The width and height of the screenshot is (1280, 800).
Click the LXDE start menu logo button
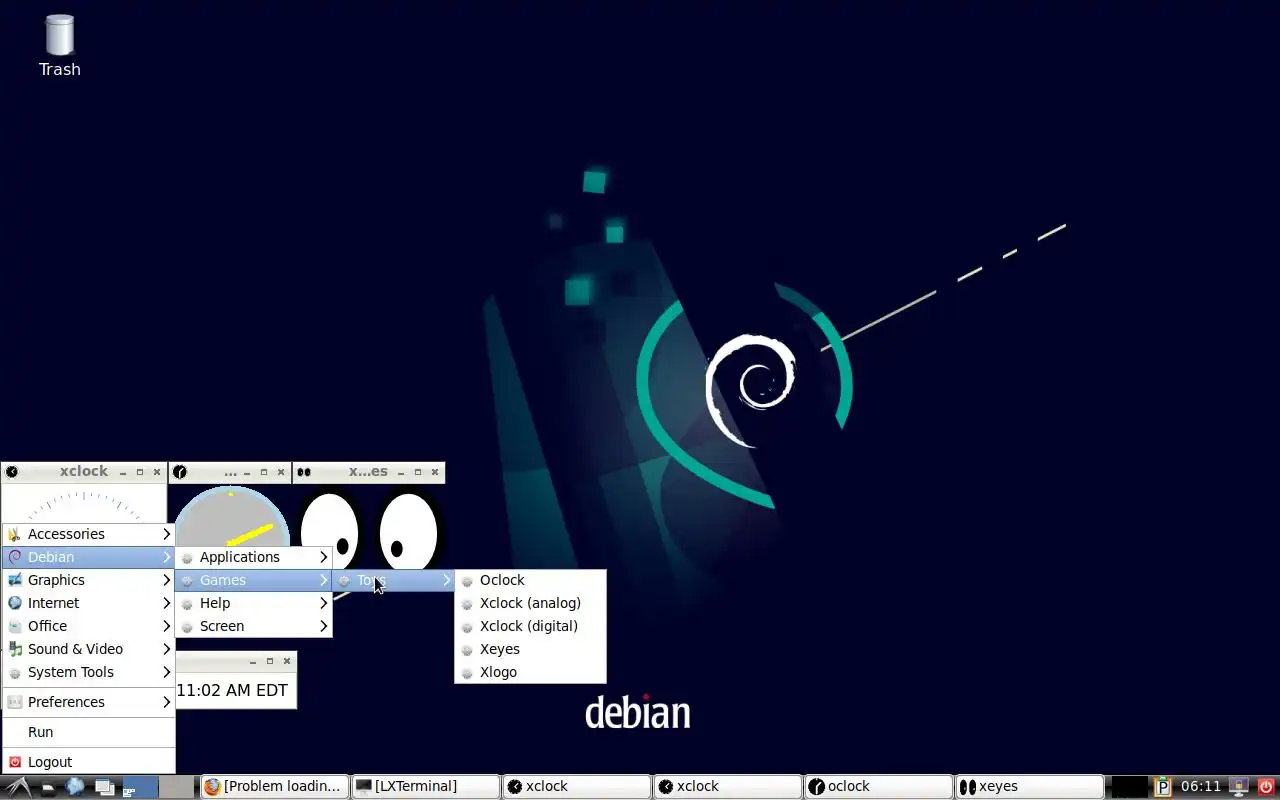pyautogui.click(x=18, y=787)
